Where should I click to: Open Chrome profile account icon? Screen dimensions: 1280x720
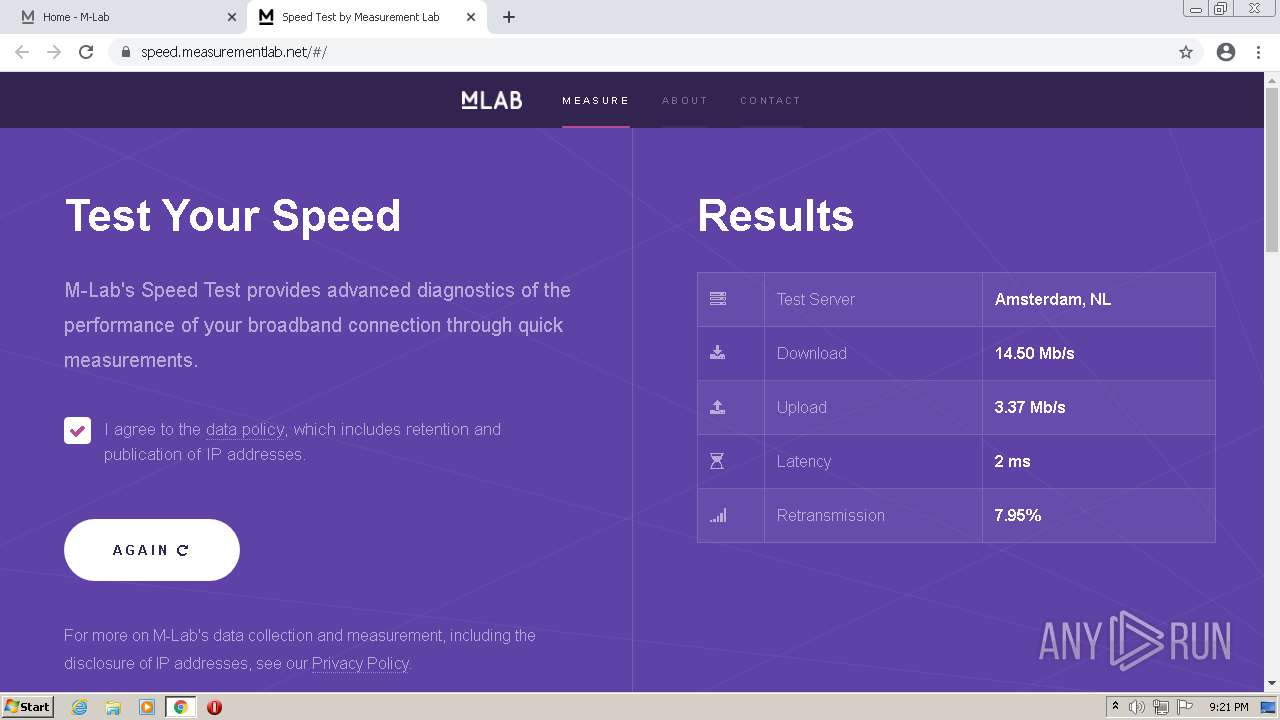(x=1226, y=52)
